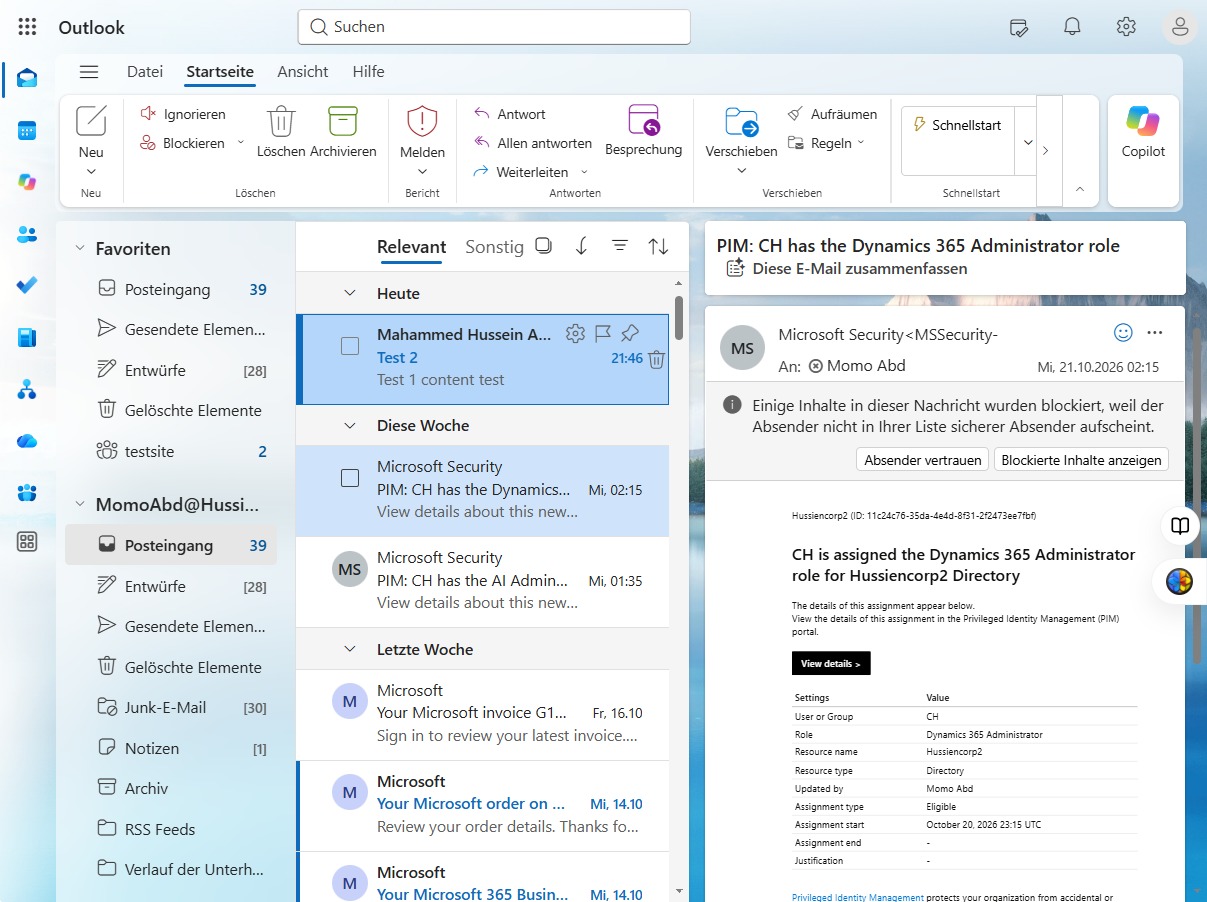Open the Verschieben dropdown arrow
1207x902 pixels.
pyautogui.click(x=741, y=171)
